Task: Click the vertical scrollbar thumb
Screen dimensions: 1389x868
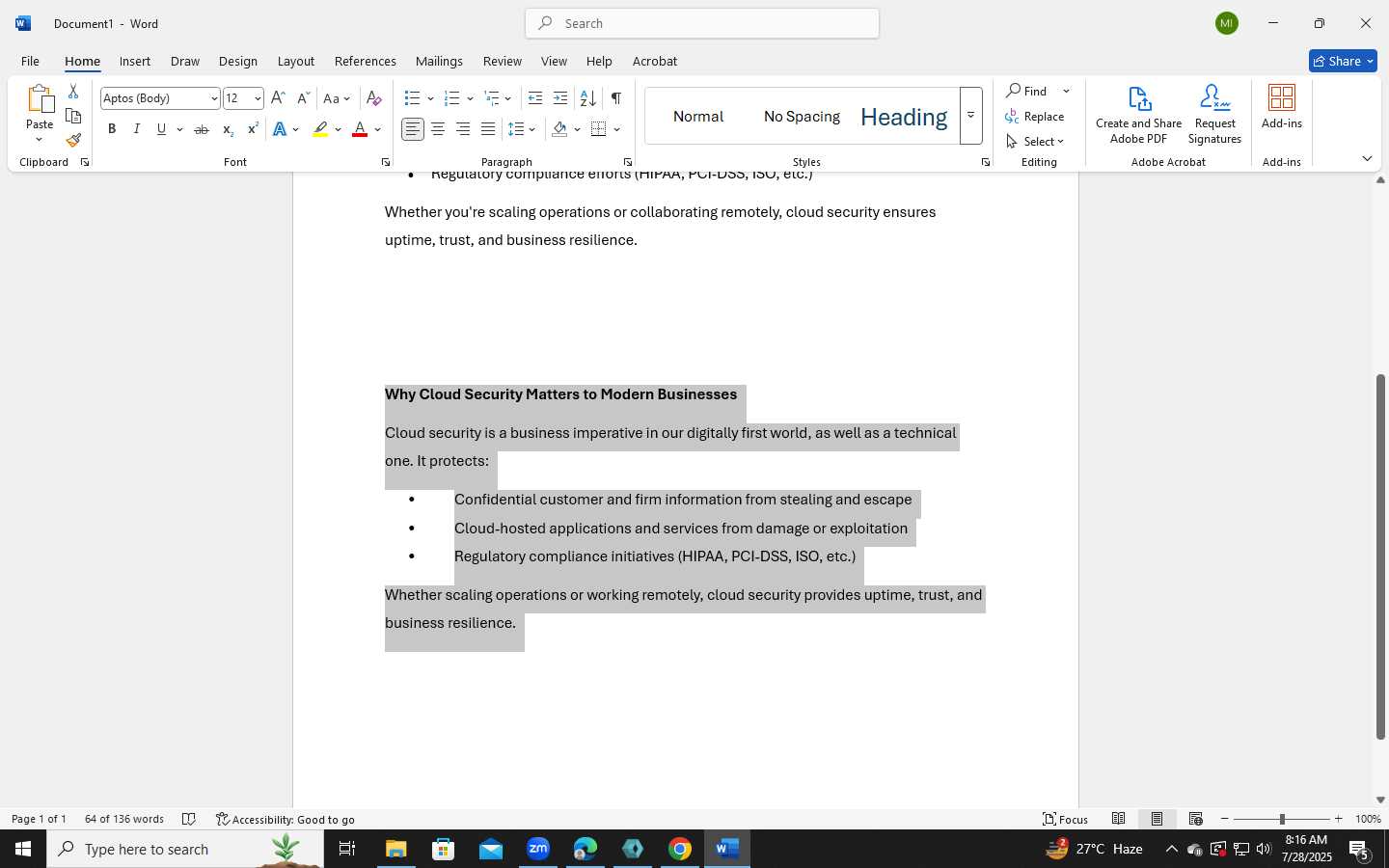Action: tap(1380, 556)
